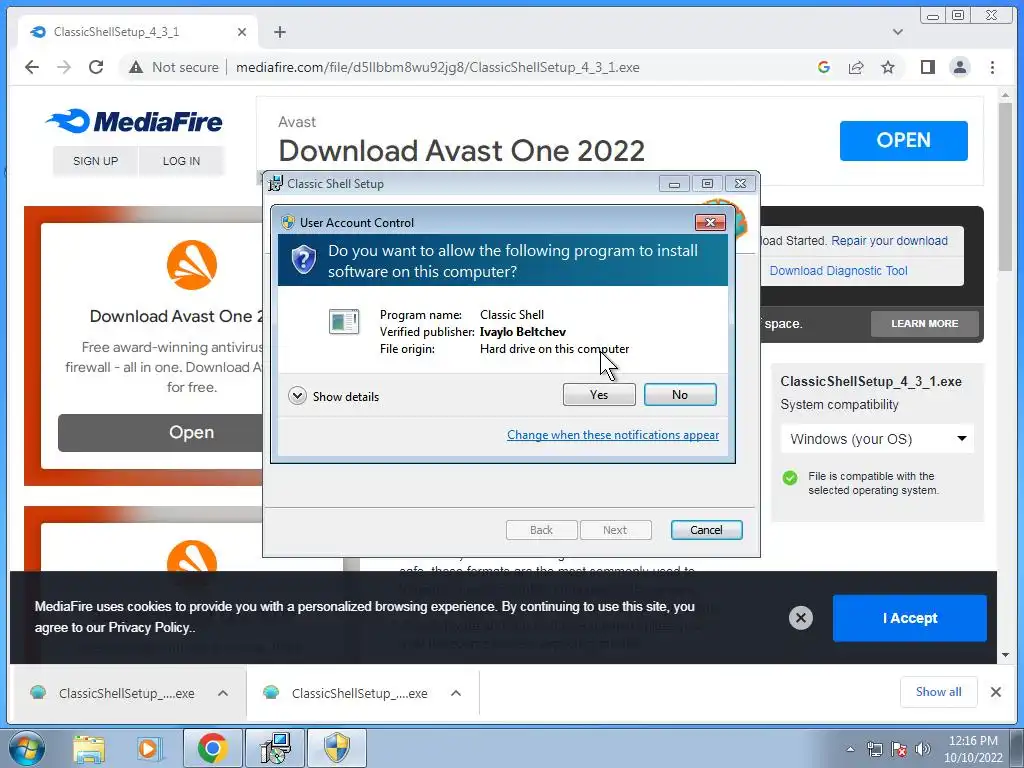Click the UAC shield taskbar icon
The image size is (1024, 768).
click(337, 748)
